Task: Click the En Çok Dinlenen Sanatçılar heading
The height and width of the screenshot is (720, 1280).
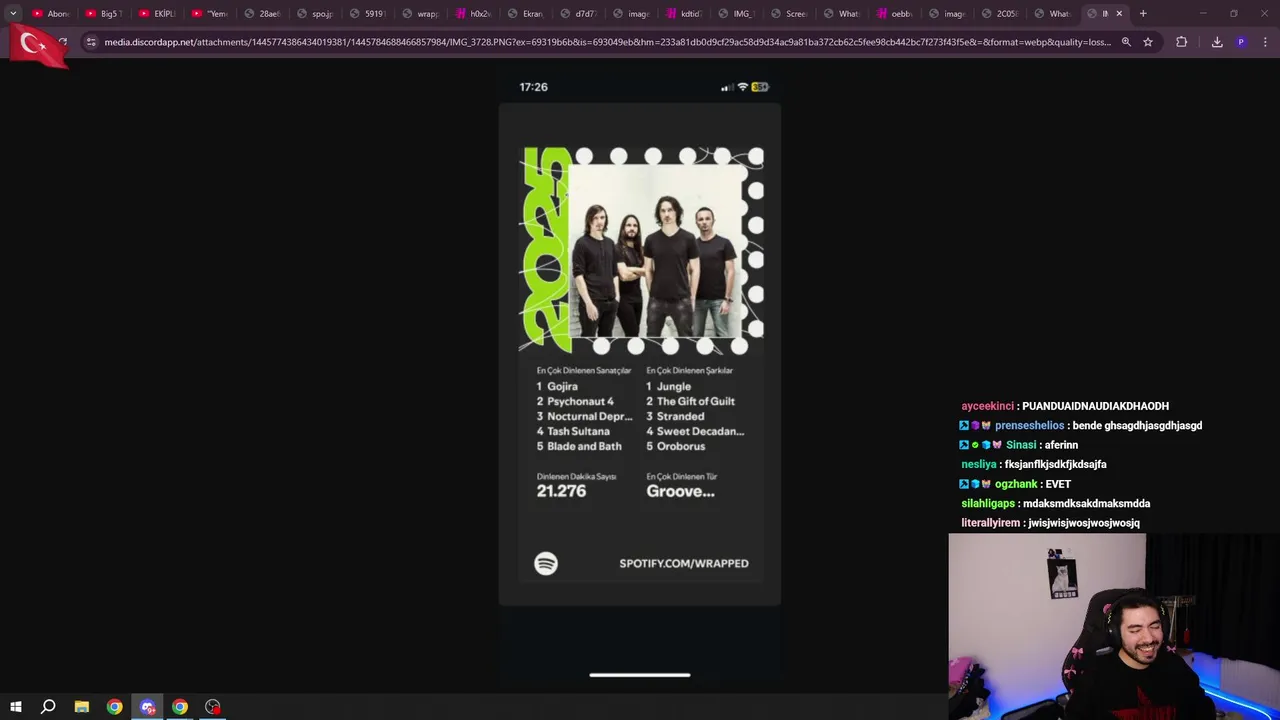Action: coord(584,370)
